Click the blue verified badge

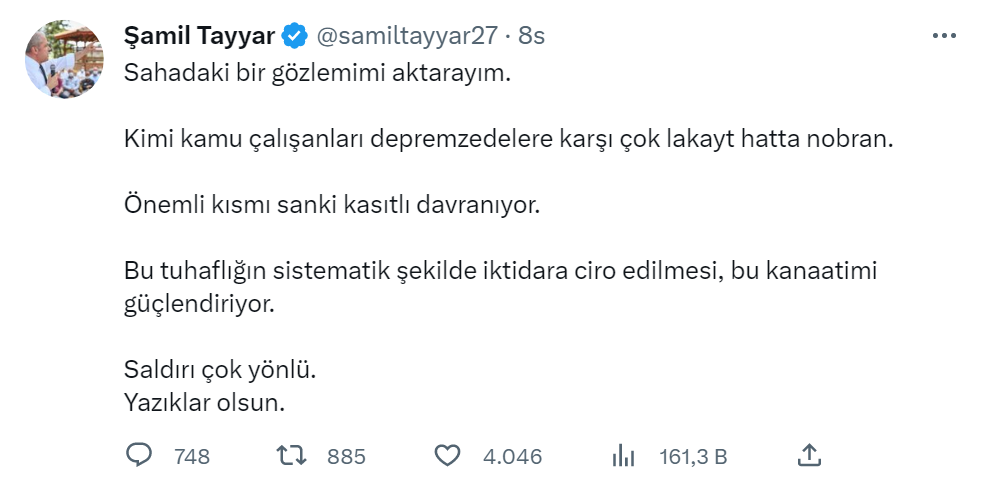(293, 37)
